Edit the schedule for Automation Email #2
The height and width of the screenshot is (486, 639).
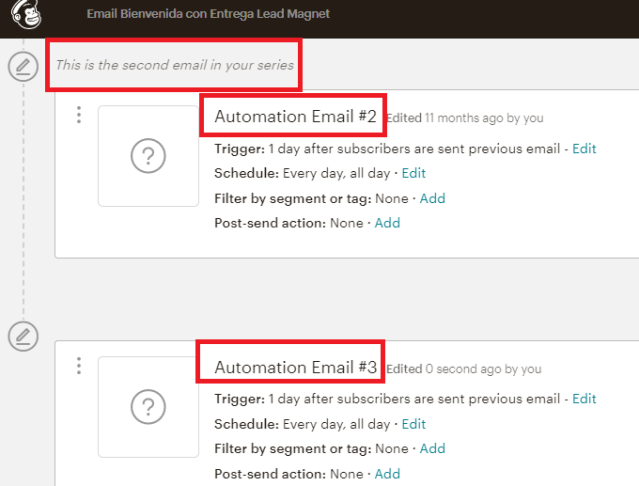pyautogui.click(x=413, y=173)
